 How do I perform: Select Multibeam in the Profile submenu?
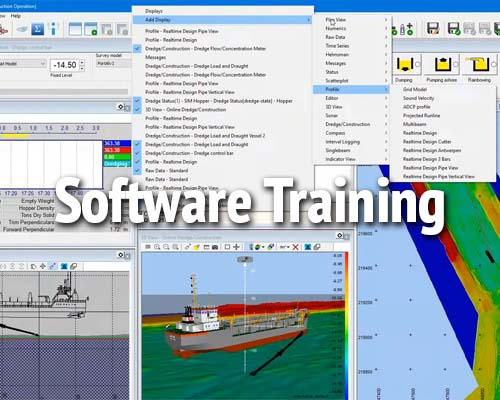(x=414, y=124)
